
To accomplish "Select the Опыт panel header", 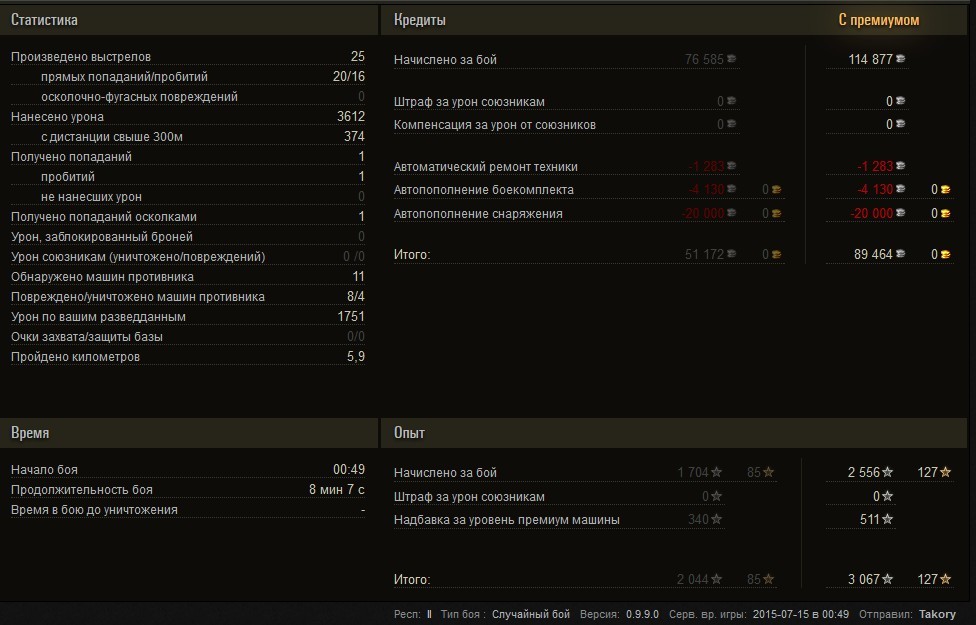I will (x=673, y=433).
